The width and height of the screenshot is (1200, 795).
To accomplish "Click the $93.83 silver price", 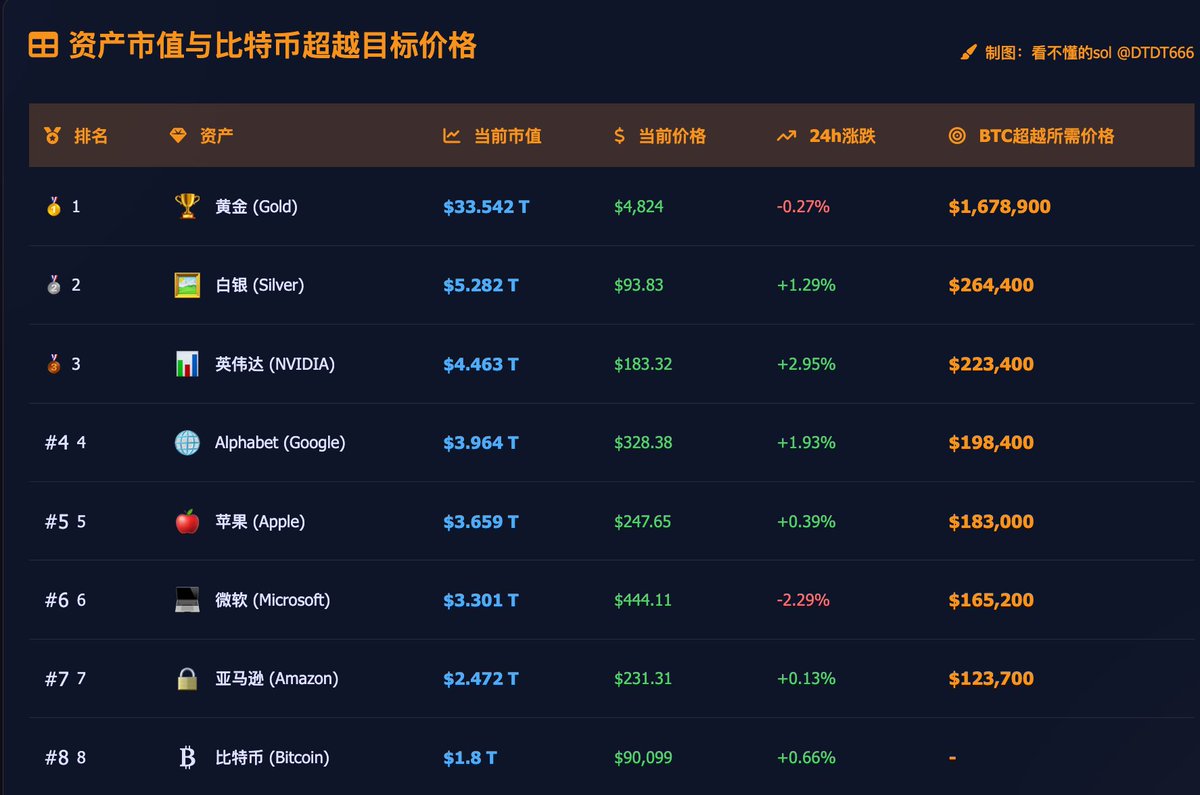I will (639, 285).
